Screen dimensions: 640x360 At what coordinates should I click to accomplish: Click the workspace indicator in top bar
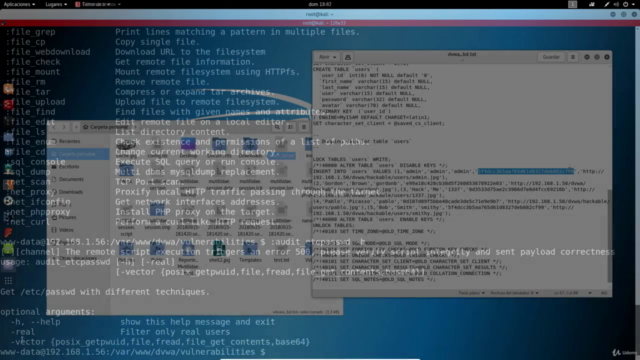(x=573, y=4)
